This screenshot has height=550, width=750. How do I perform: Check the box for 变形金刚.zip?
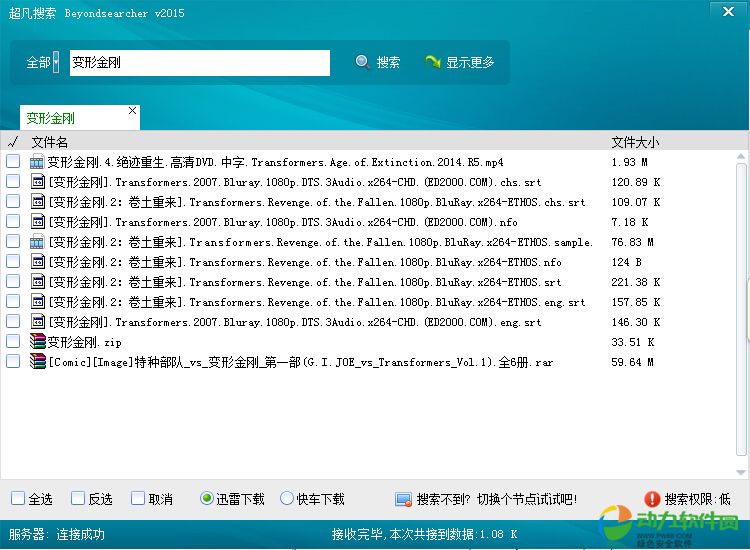(13, 342)
